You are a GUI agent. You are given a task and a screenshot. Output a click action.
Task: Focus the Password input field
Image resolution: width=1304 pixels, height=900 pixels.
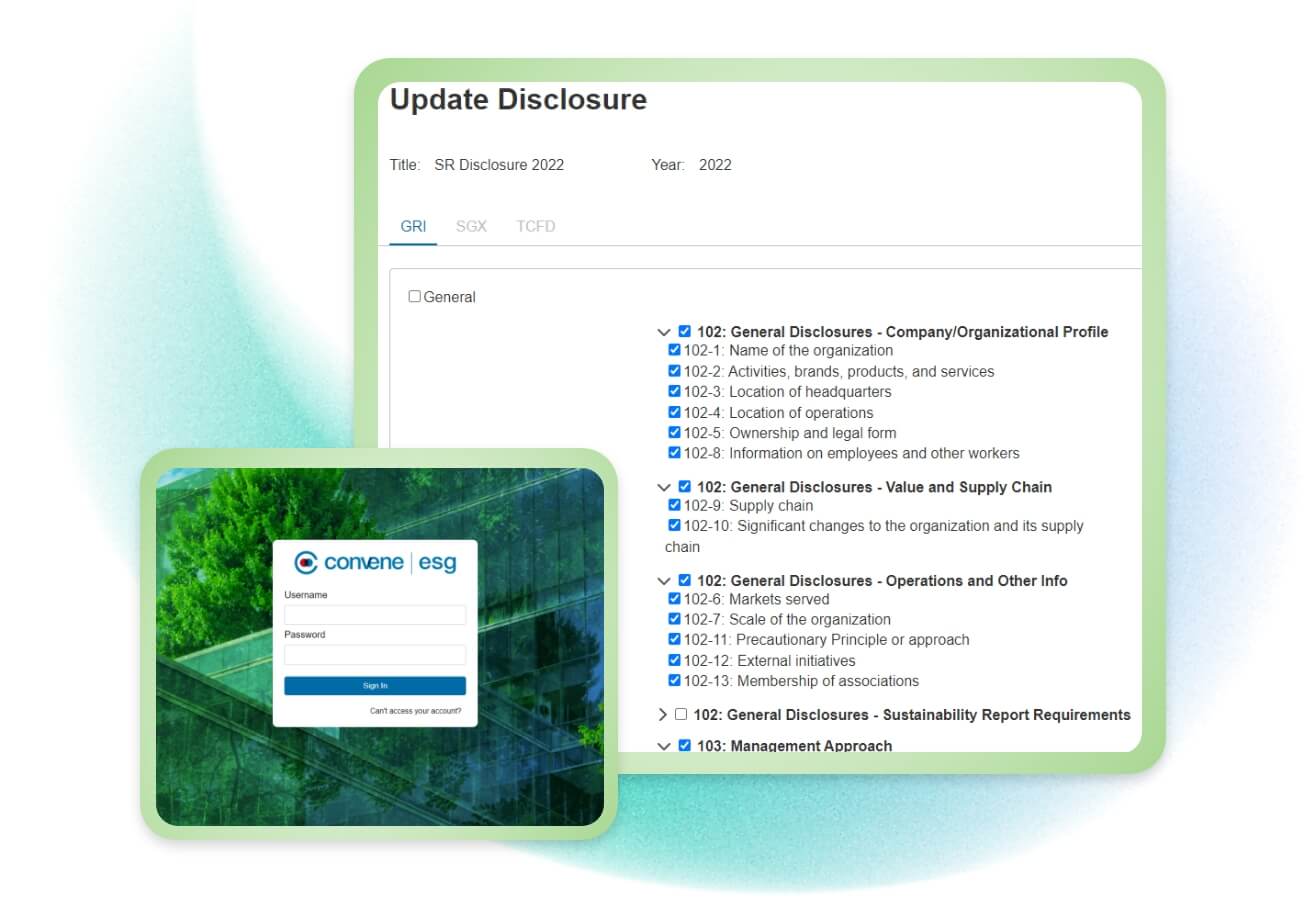point(375,655)
